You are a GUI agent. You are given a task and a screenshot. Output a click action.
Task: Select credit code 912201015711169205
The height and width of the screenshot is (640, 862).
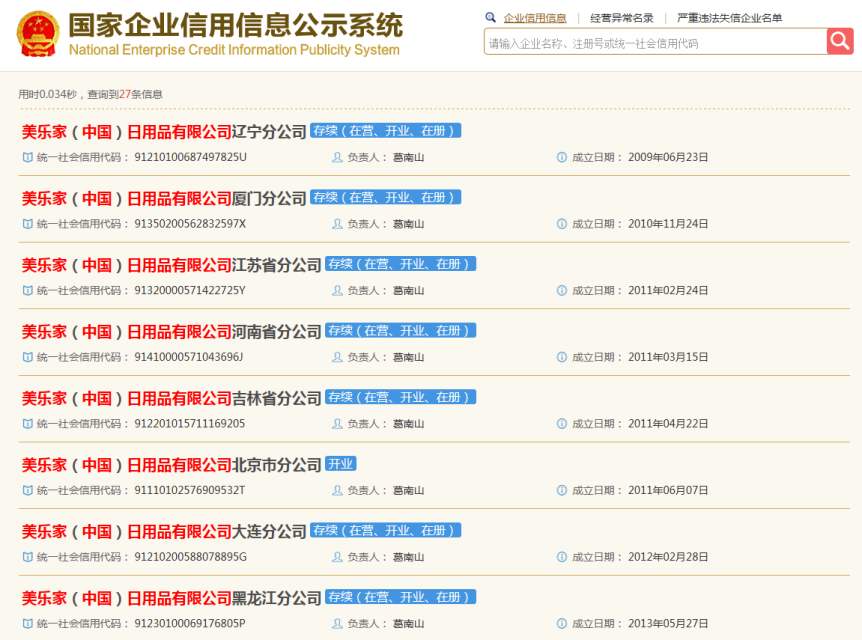(x=190, y=423)
